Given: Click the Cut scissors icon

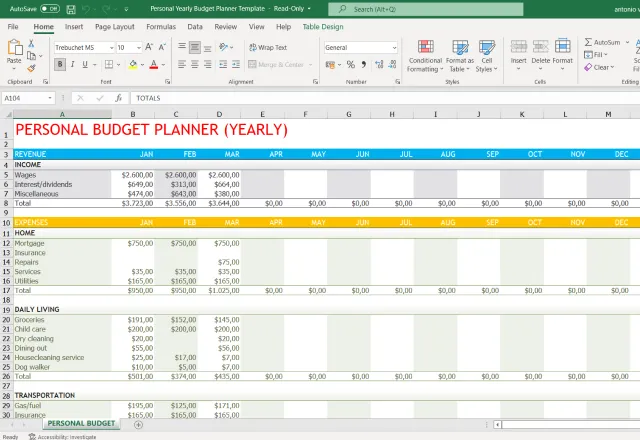Looking at the screenshot, I should click(31, 43).
